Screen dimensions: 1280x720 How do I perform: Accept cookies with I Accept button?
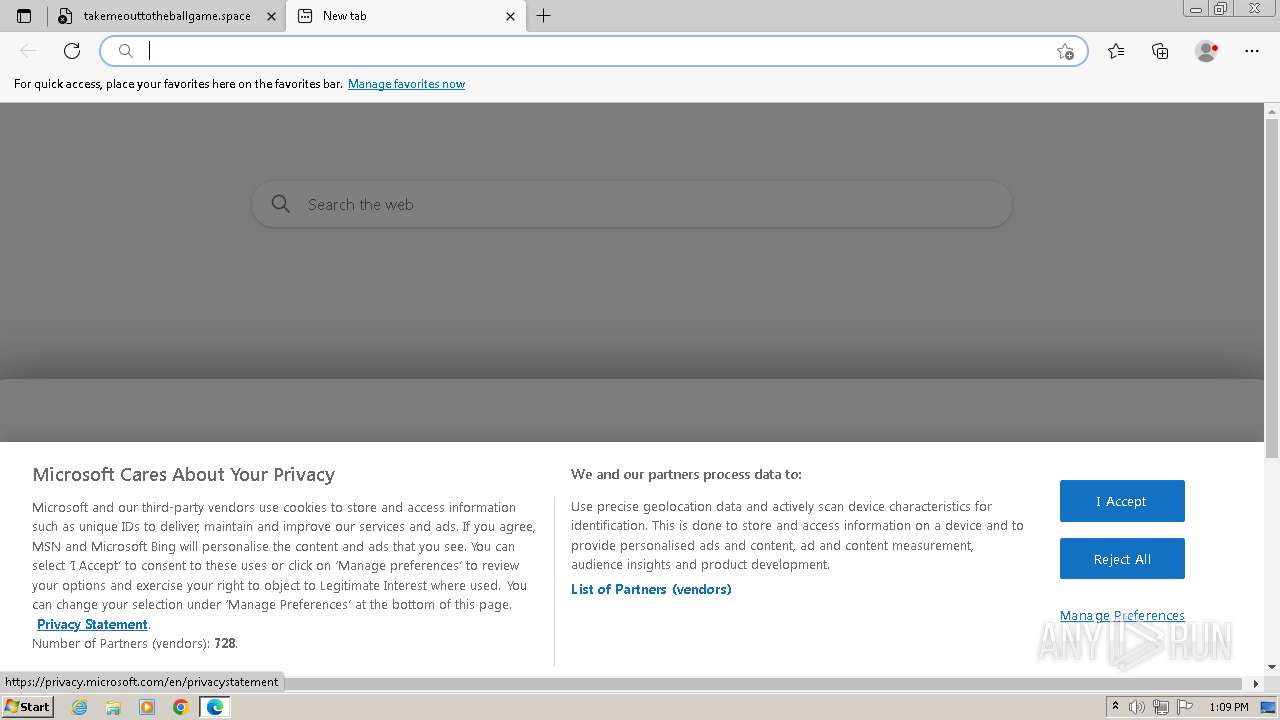click(x=1122, y=501)
